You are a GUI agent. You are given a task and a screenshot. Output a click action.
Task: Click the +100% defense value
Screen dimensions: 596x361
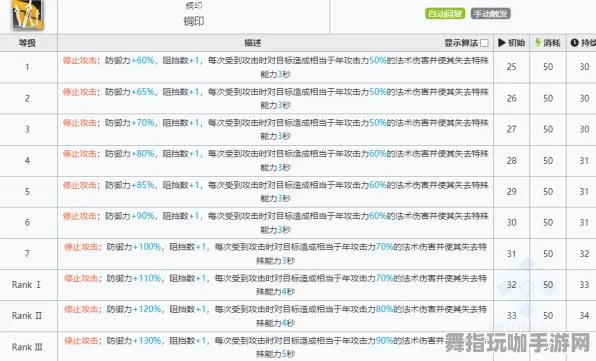pyautogui.click(x=147, y=247)
